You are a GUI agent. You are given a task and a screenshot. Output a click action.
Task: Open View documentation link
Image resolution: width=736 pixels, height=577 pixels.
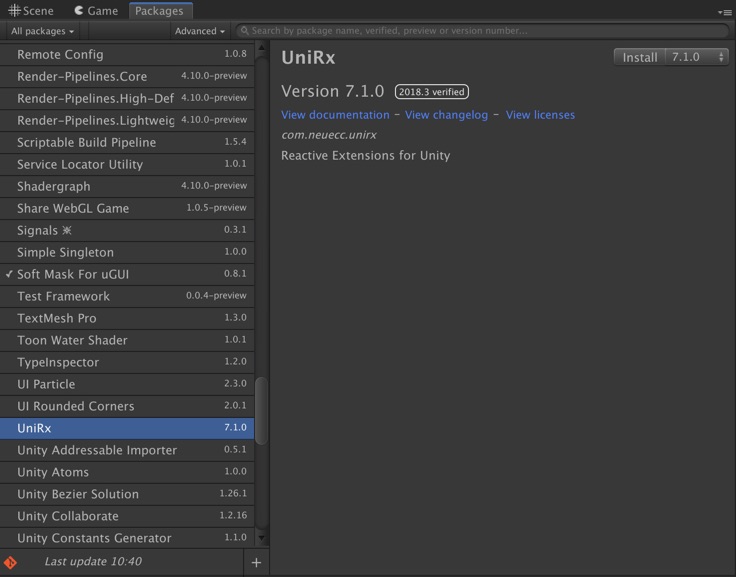[335, 115]
